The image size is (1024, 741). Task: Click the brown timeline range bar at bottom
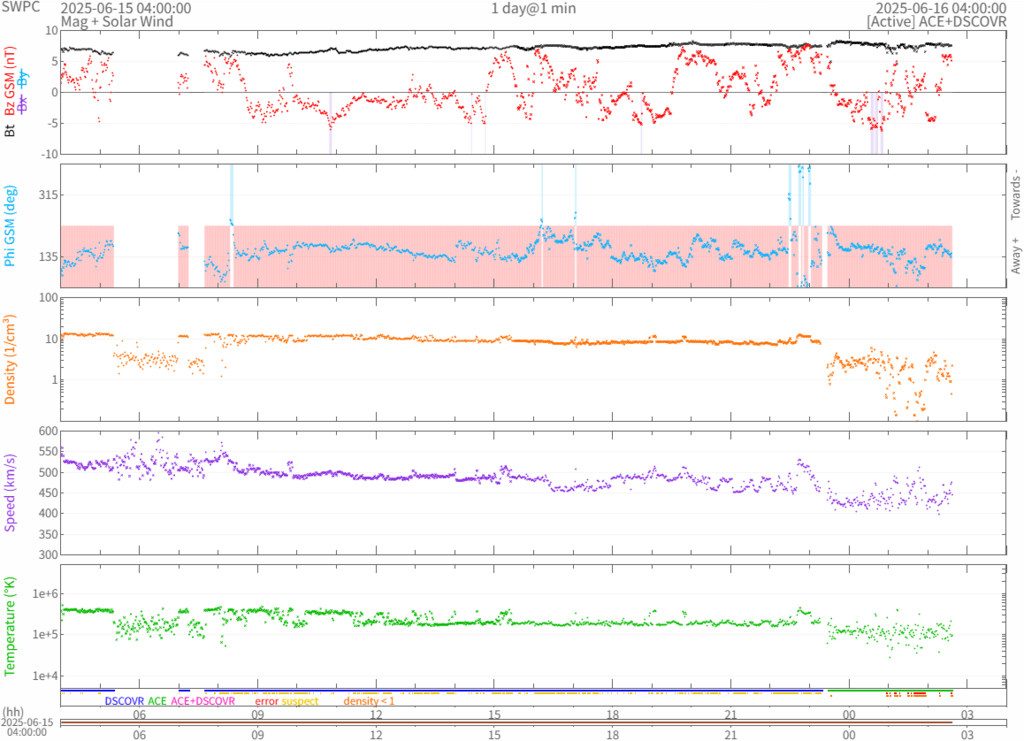click(506, 722)
